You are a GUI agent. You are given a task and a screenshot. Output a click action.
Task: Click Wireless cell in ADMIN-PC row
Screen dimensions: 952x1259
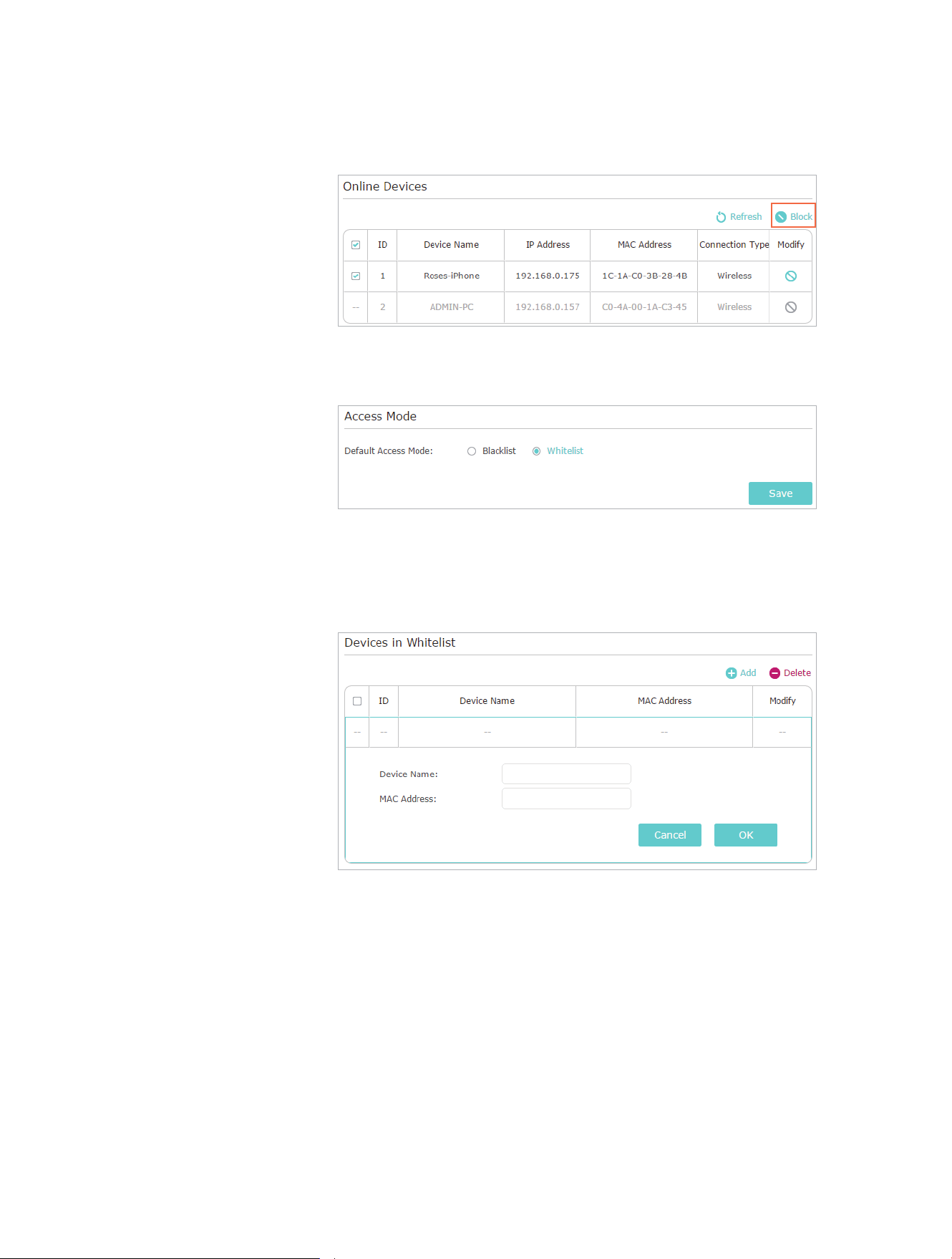click(734, 307)
